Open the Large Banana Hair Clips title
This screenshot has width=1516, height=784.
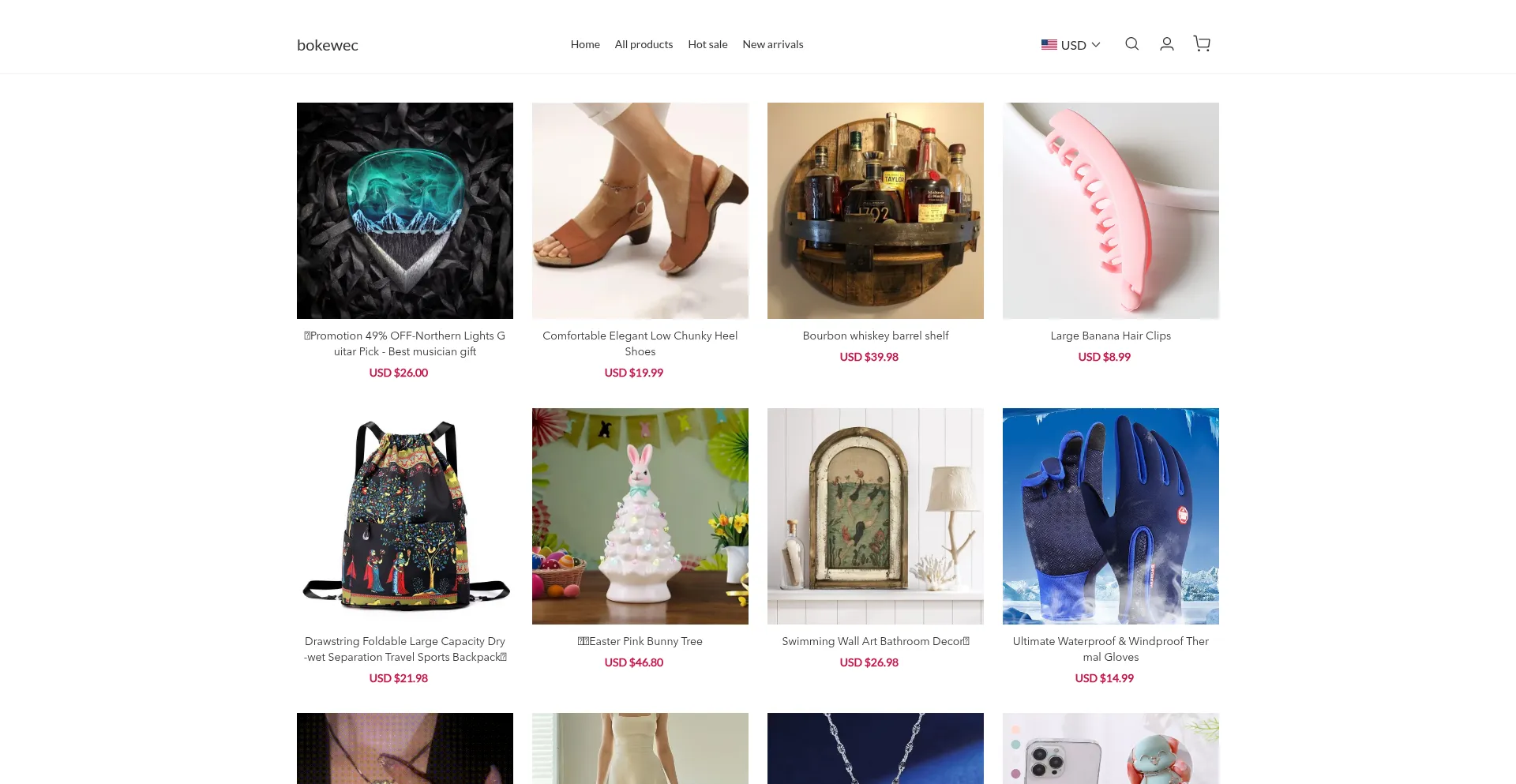(x=1111, y=336)
